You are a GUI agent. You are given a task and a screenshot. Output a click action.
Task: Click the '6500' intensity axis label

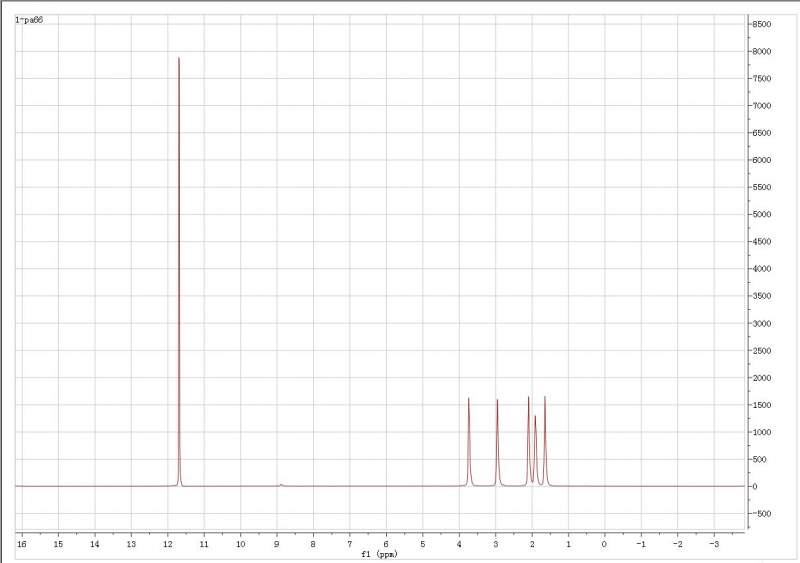tap(762, 133)
